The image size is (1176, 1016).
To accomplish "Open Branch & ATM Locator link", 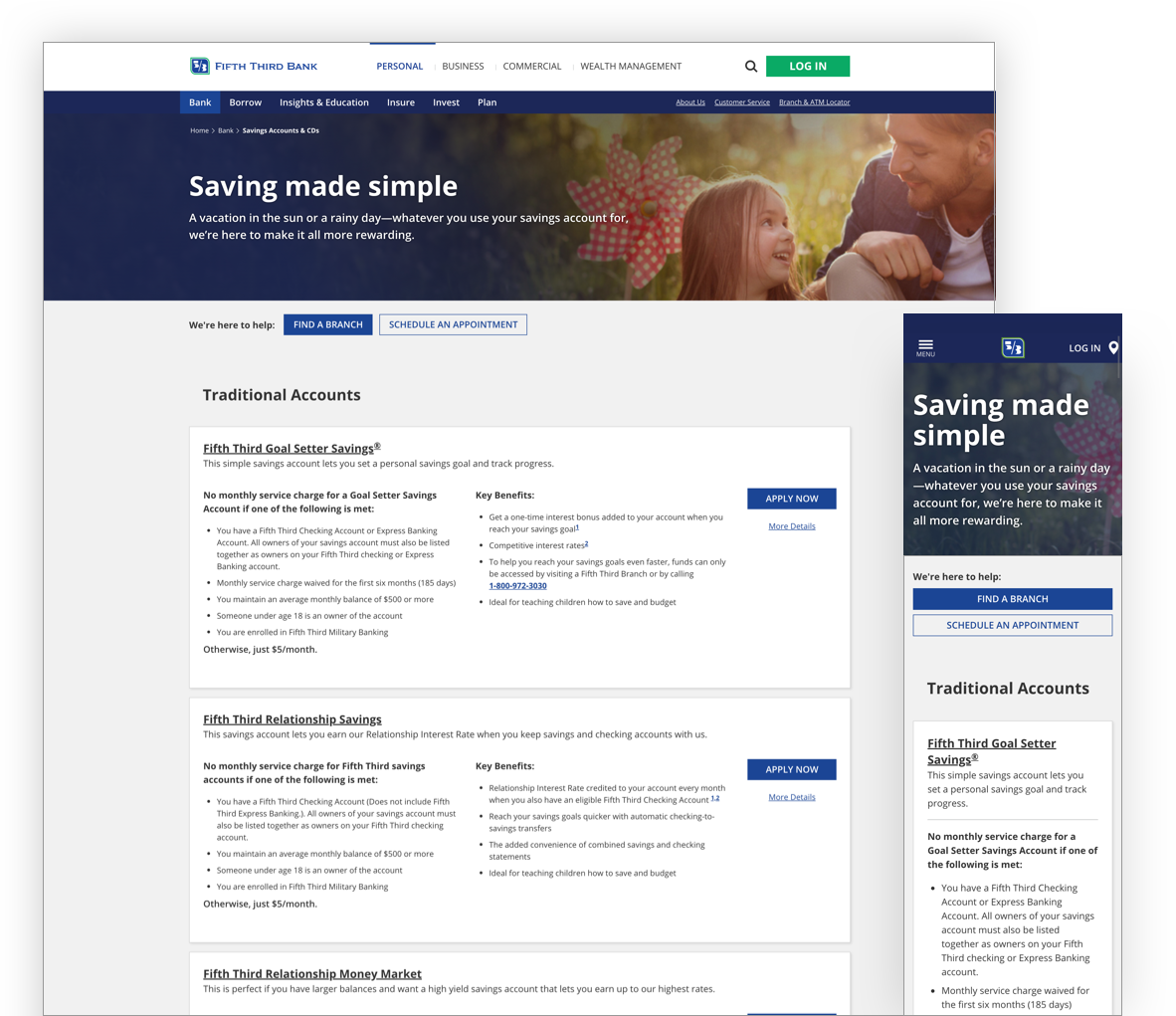I will click(x=815, y=102).
